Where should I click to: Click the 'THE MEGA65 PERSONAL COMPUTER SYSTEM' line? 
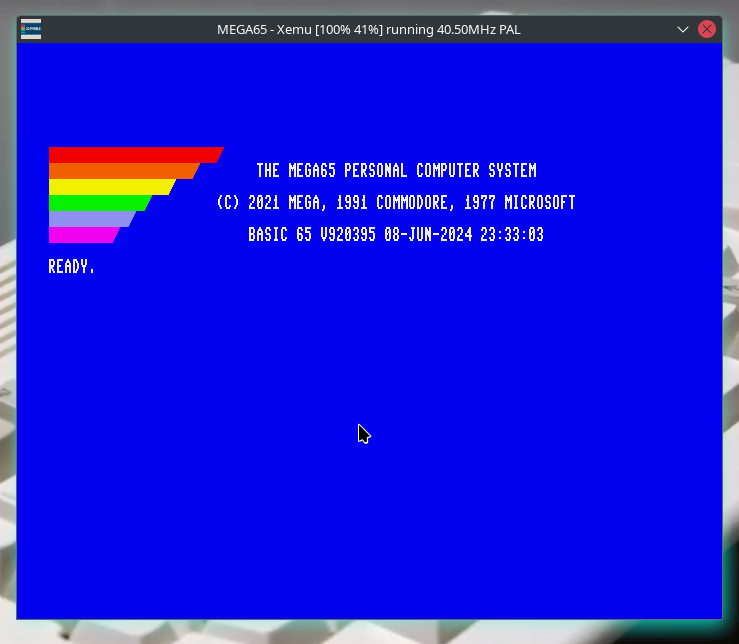[x=396, y=171]
